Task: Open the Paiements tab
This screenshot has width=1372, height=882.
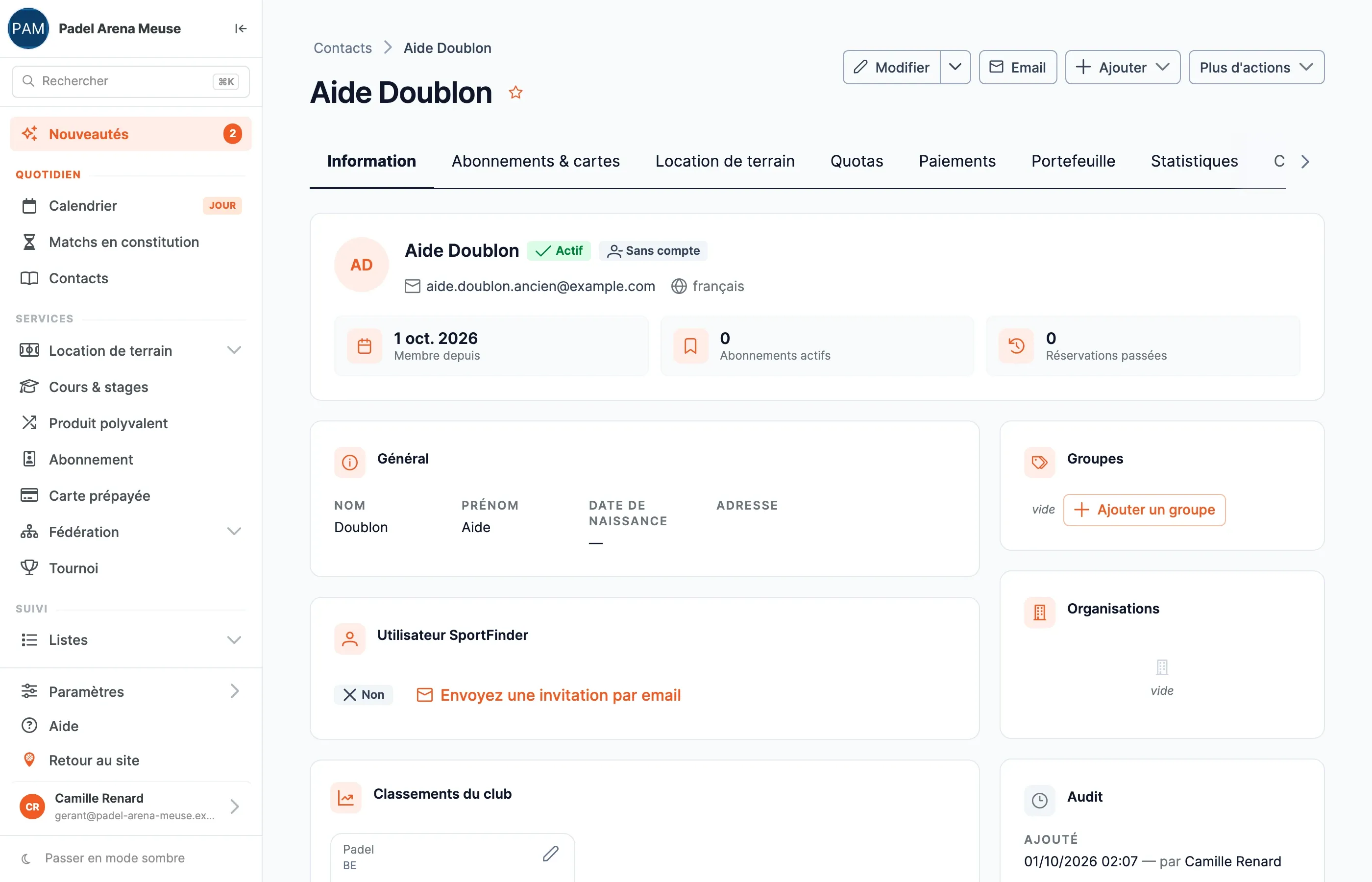Action: point(957,161)
